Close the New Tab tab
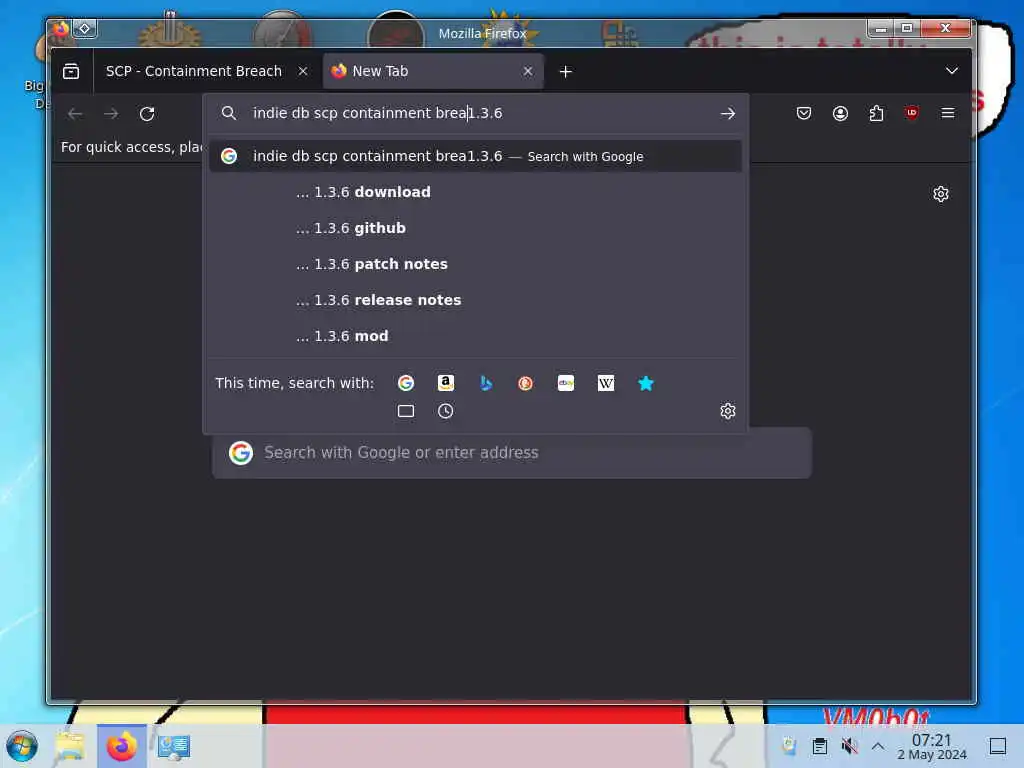 point(528,71)
